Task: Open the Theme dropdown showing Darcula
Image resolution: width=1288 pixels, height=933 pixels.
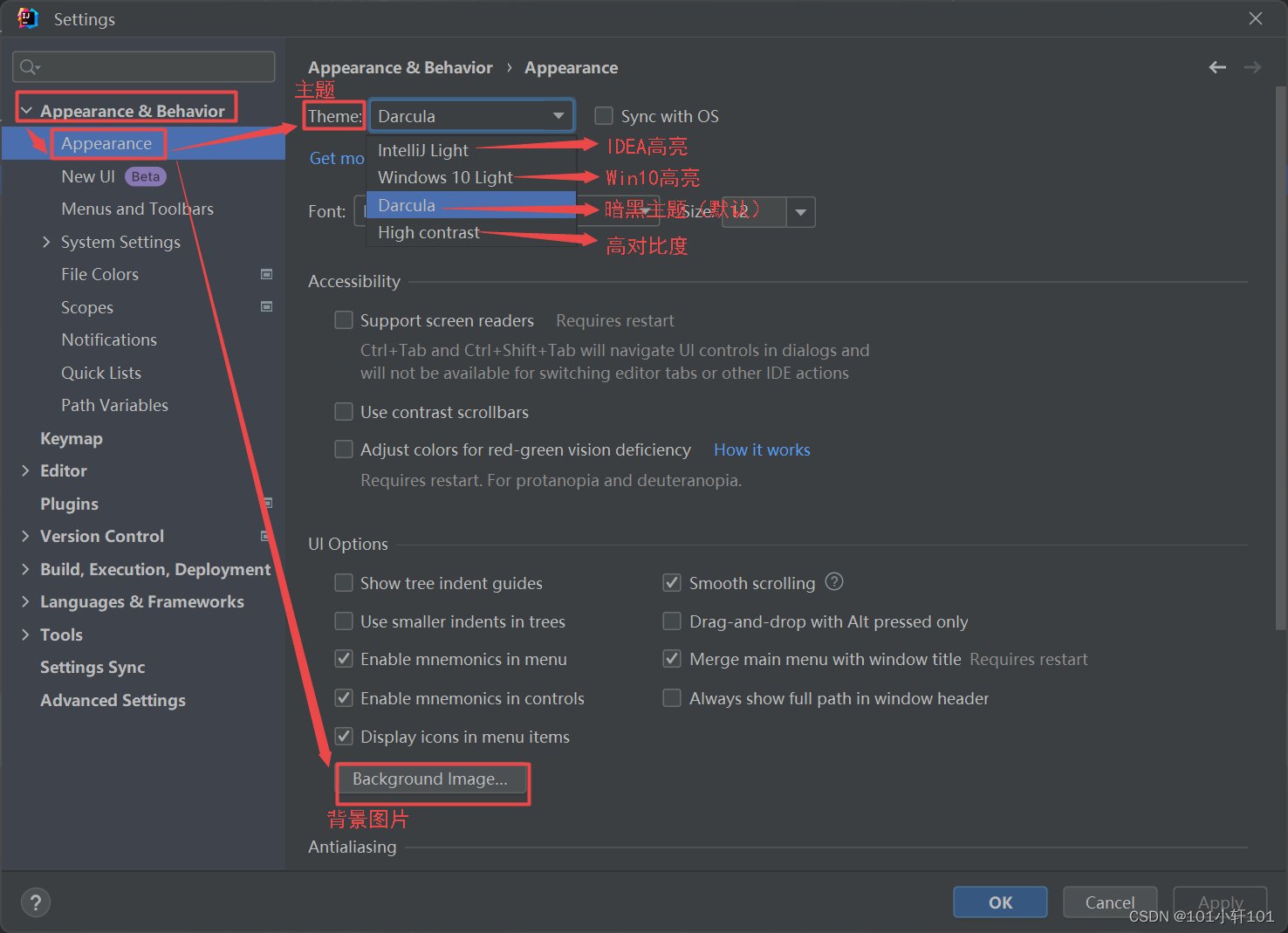Action: [x=471, y=116]
